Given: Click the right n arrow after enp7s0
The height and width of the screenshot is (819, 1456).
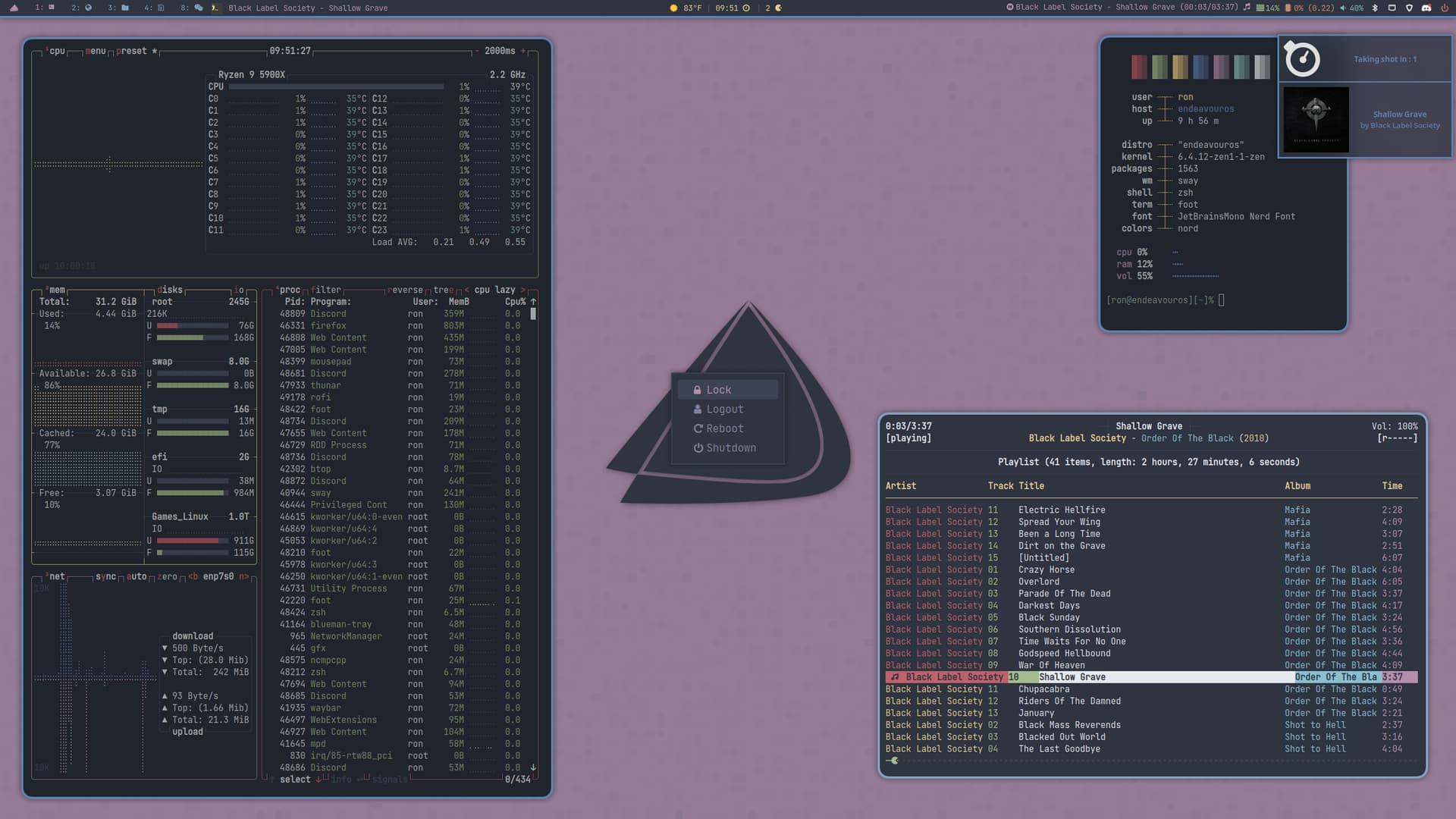Looking at the screenshot, I should 244,576.
